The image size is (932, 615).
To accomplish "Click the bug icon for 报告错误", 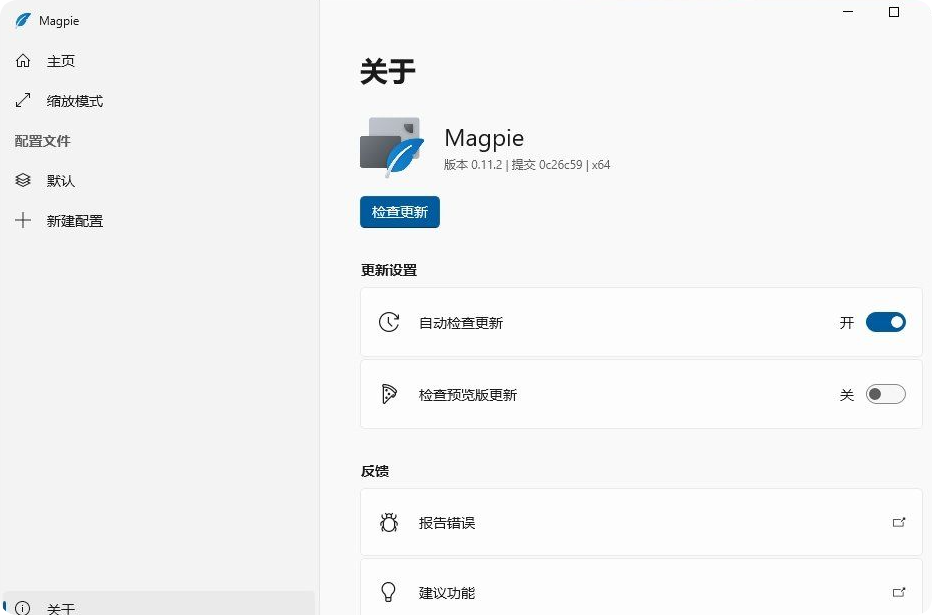I will (389, 522).
